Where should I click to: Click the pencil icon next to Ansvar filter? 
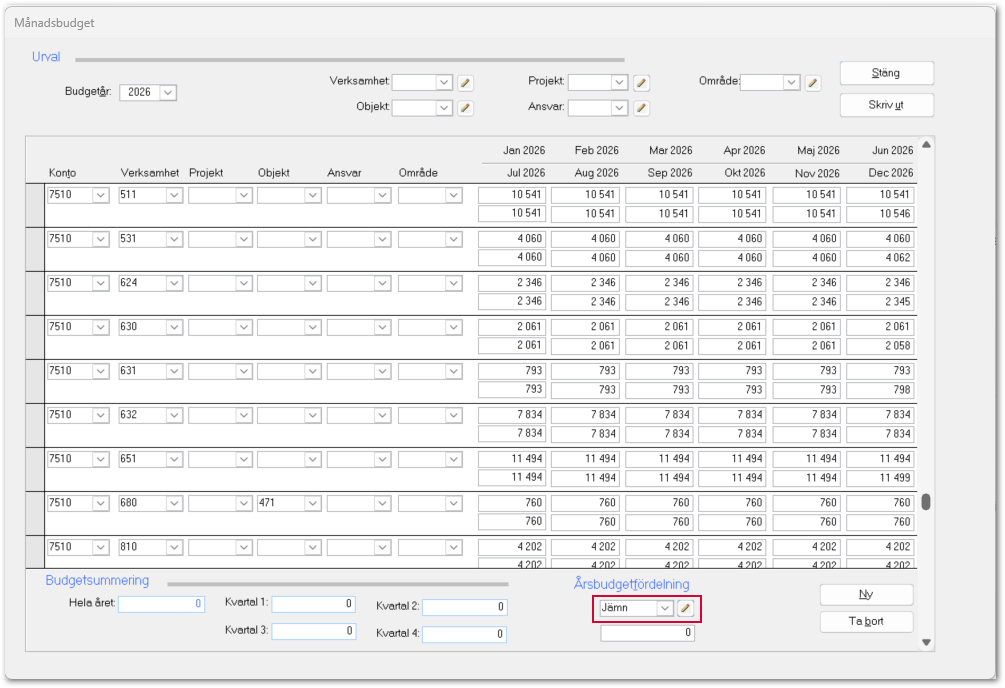pos(642,108)
